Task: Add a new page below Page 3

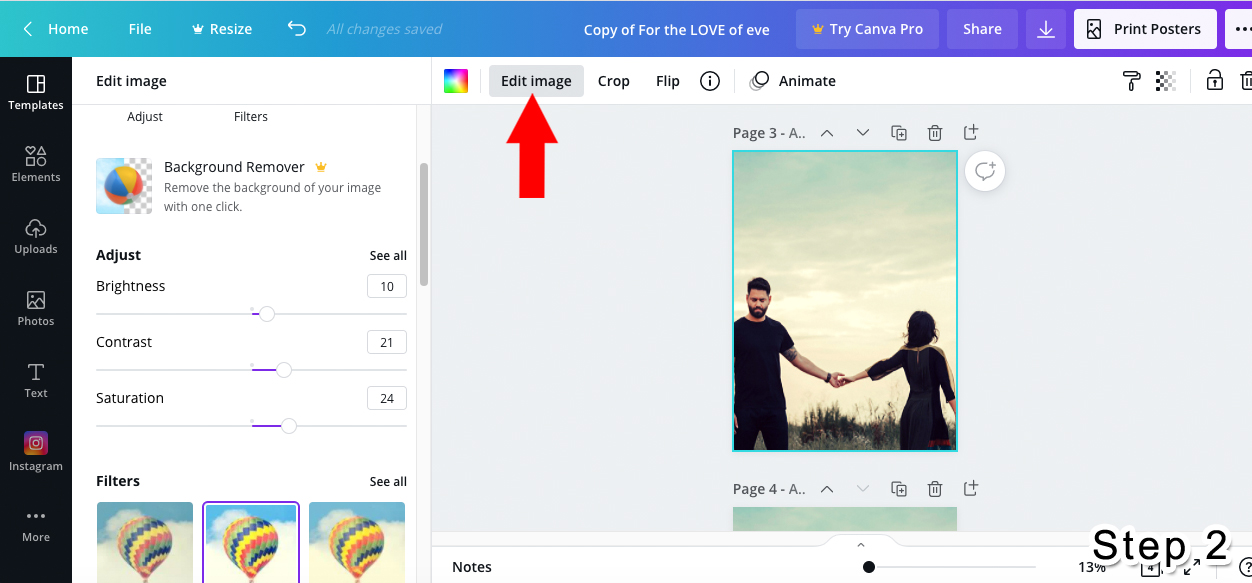Action: point(969,132)
